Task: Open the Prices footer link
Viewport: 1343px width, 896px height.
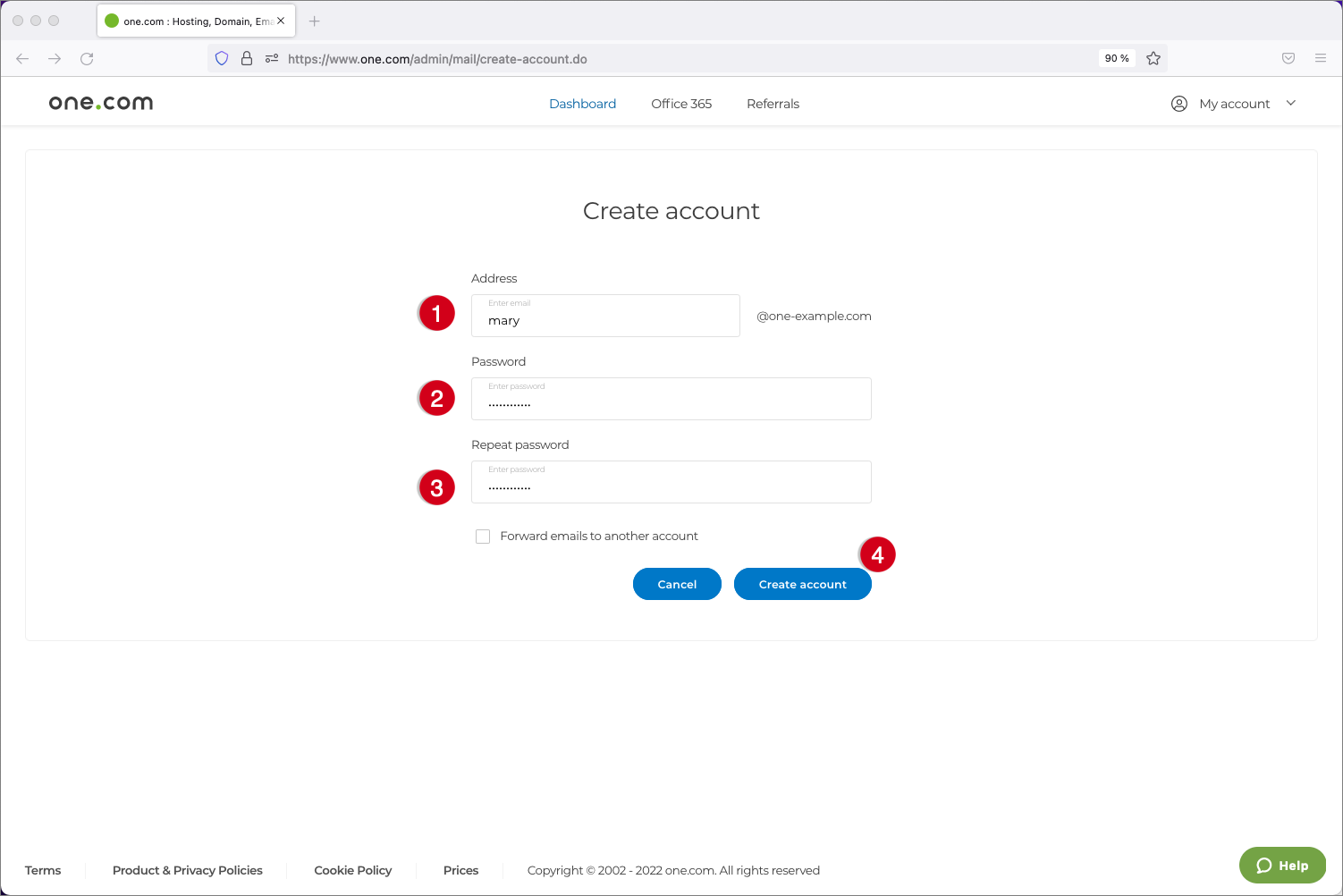Action: [x=461, y=870]
